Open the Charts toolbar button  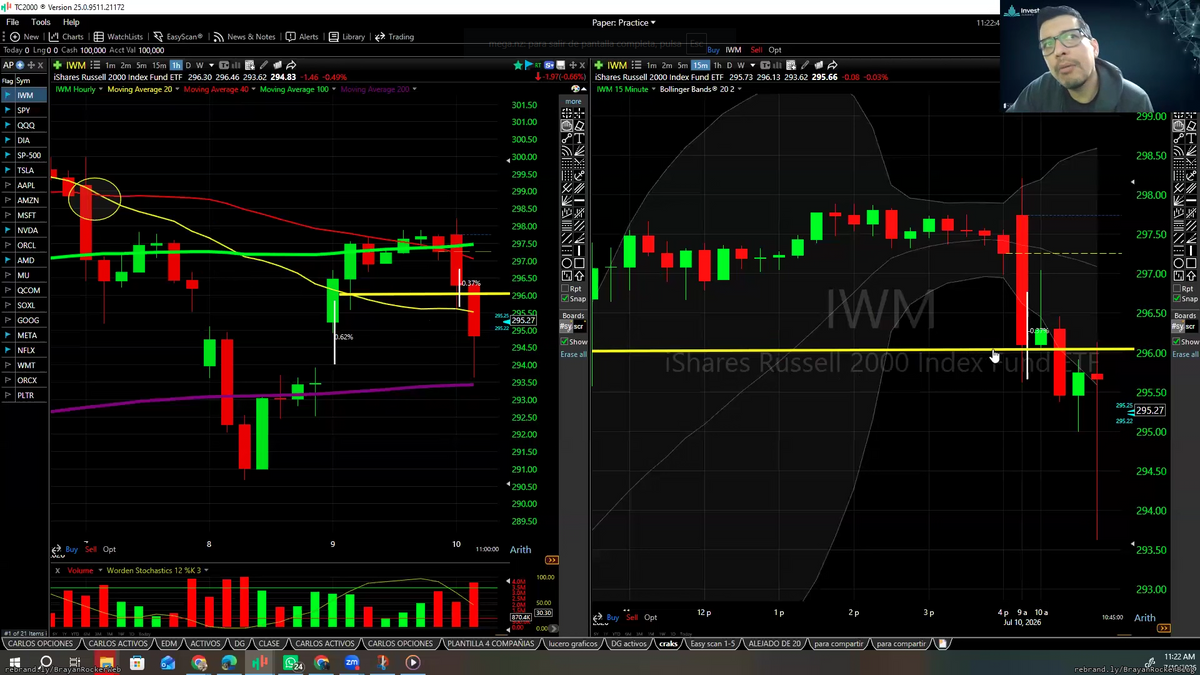point(66,37)
